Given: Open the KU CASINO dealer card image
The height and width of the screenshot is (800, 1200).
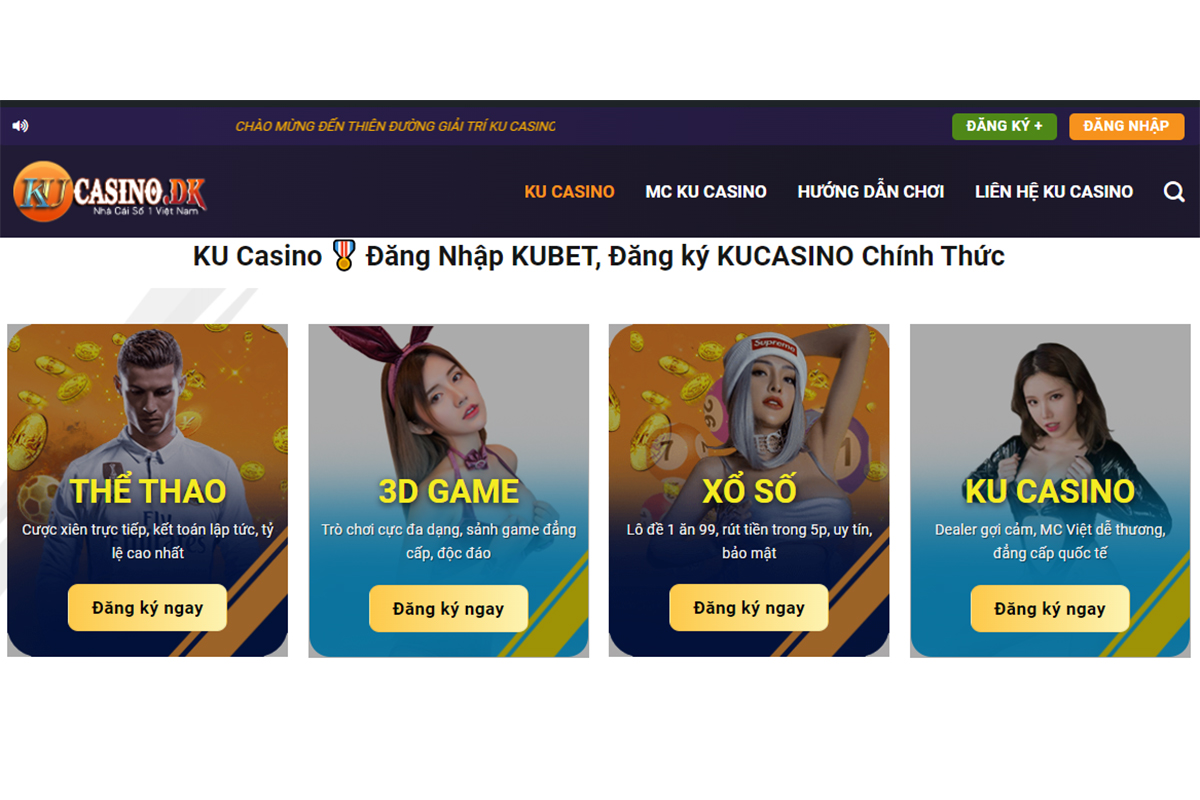Looking at the screenshot, I should tap(1050, 491).
